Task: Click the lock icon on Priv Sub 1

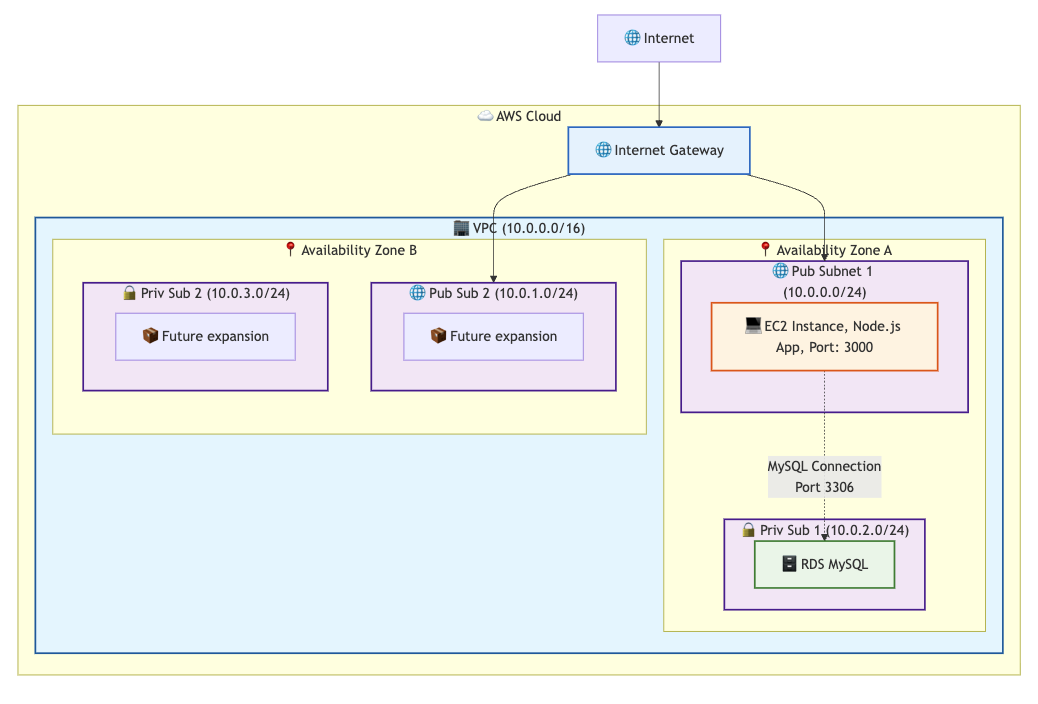Action: [x=749, y=529]
